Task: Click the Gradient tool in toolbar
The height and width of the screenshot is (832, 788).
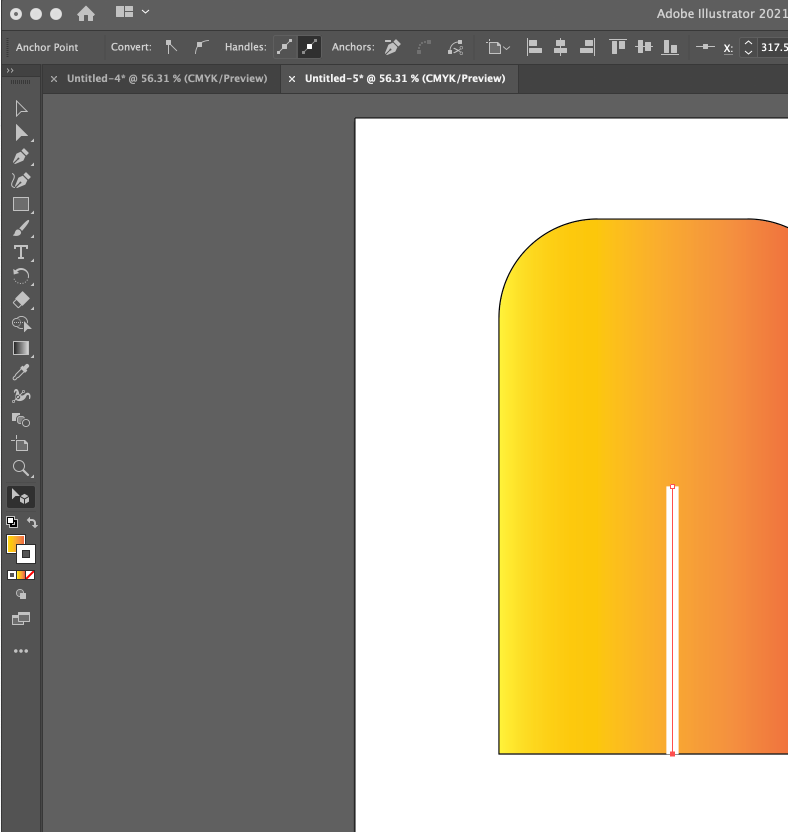Action: [20, 348]
